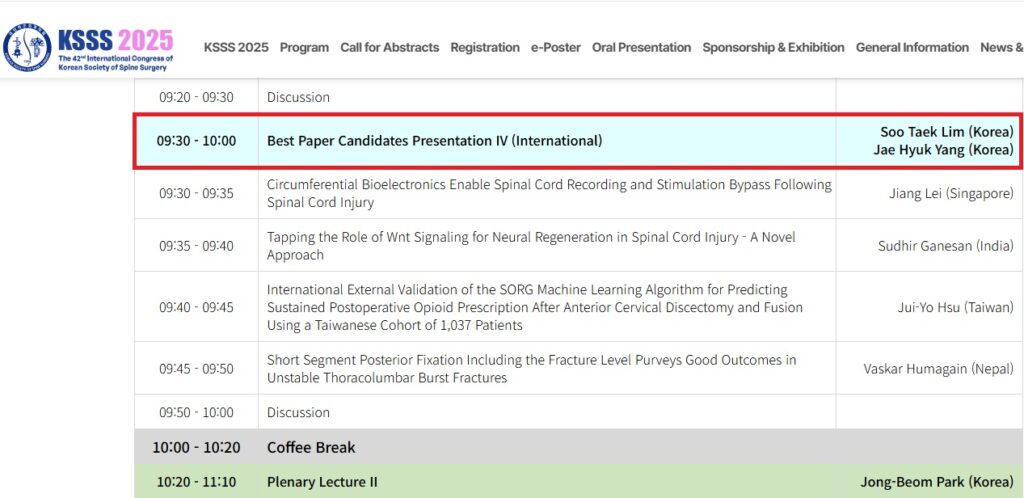Click the Coffee Break row
The width and height of the screenshot is (1024, 498).
[x=579, y=448]
